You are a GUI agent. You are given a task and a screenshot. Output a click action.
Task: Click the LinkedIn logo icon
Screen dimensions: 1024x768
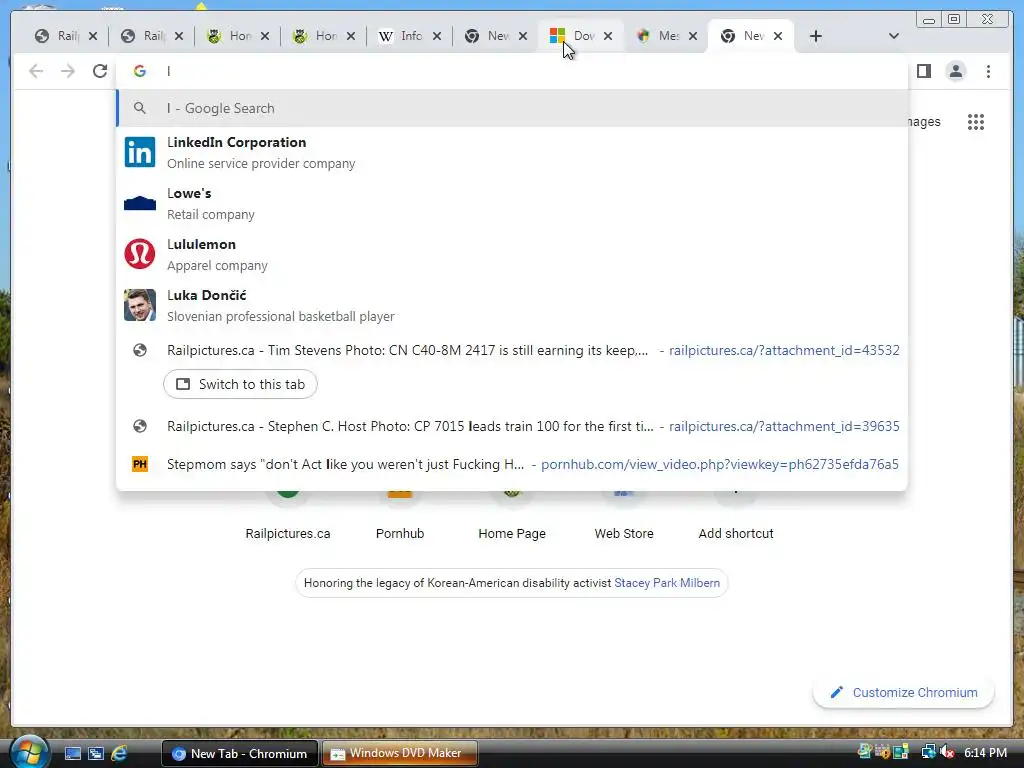140,152
